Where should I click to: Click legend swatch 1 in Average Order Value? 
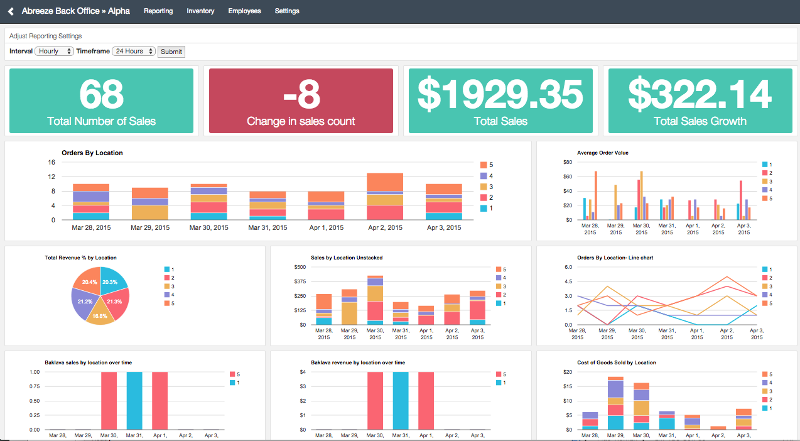click(765, 163)
